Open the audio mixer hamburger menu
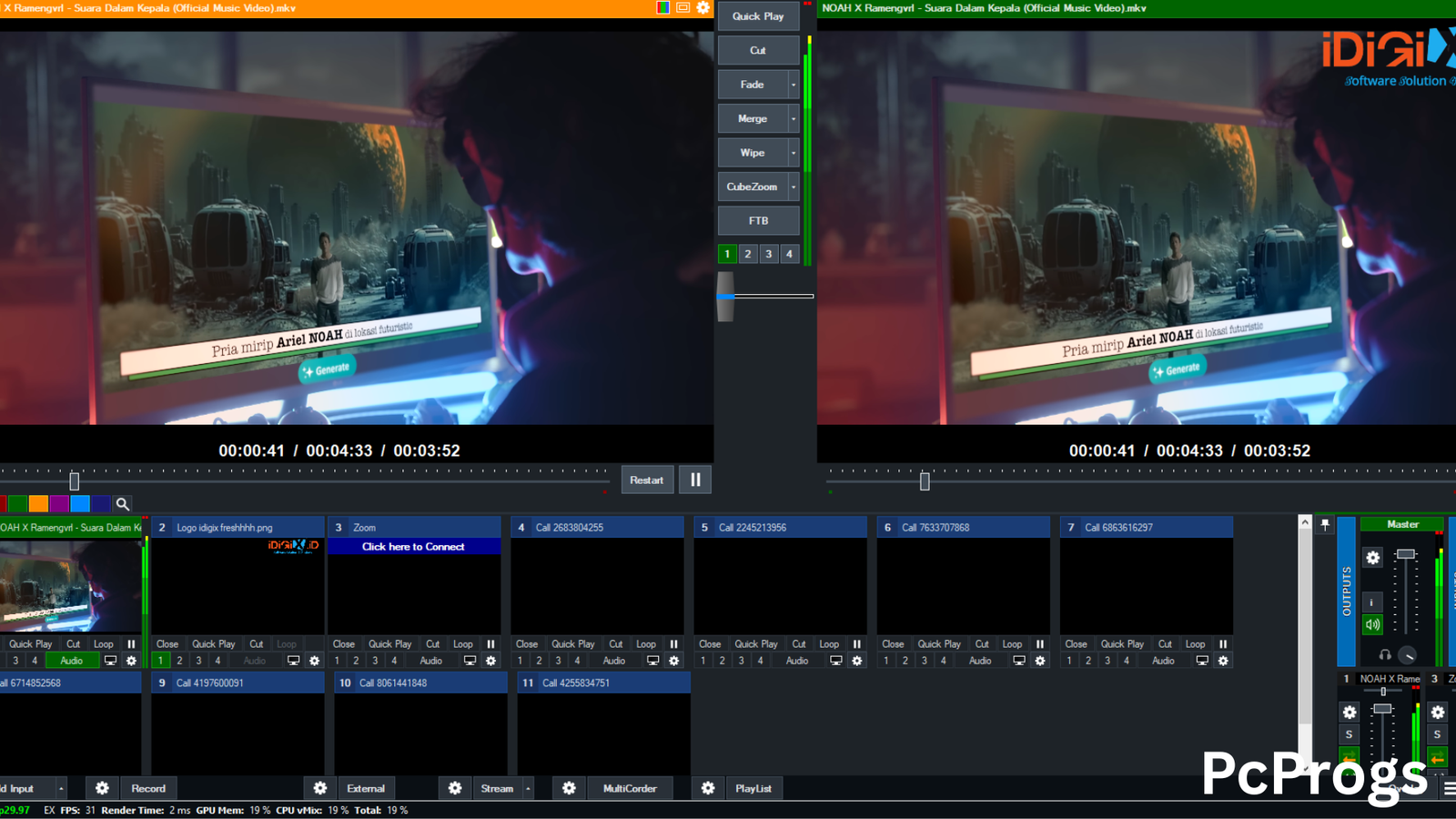The image size is (1456, 819). (1449, 788)
